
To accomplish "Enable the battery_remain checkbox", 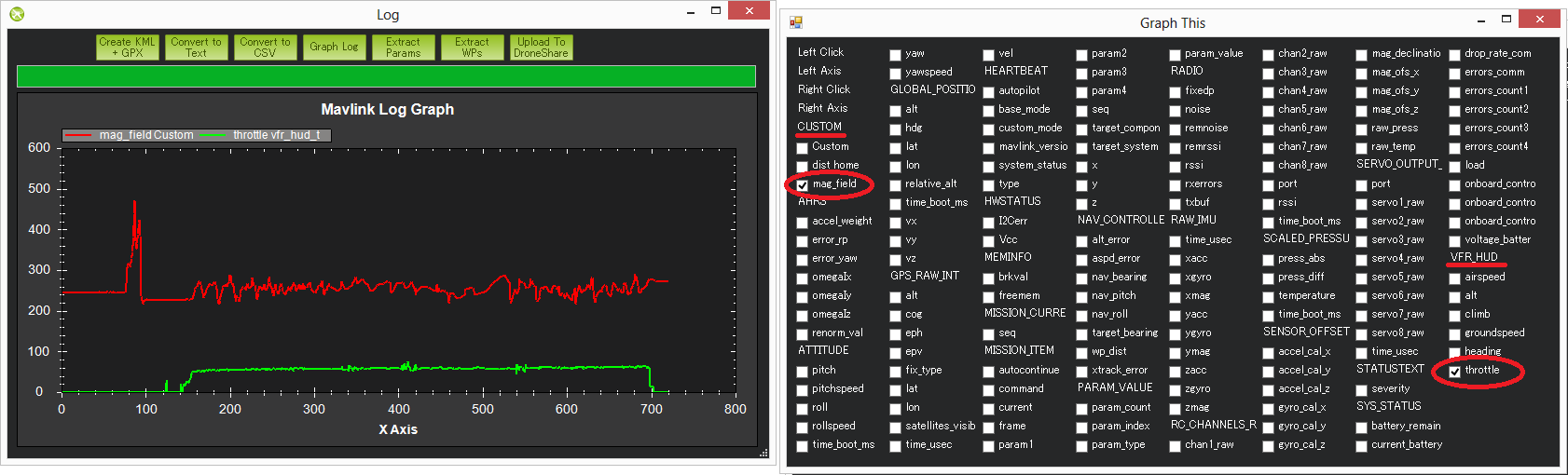I will click(1362, 427).
